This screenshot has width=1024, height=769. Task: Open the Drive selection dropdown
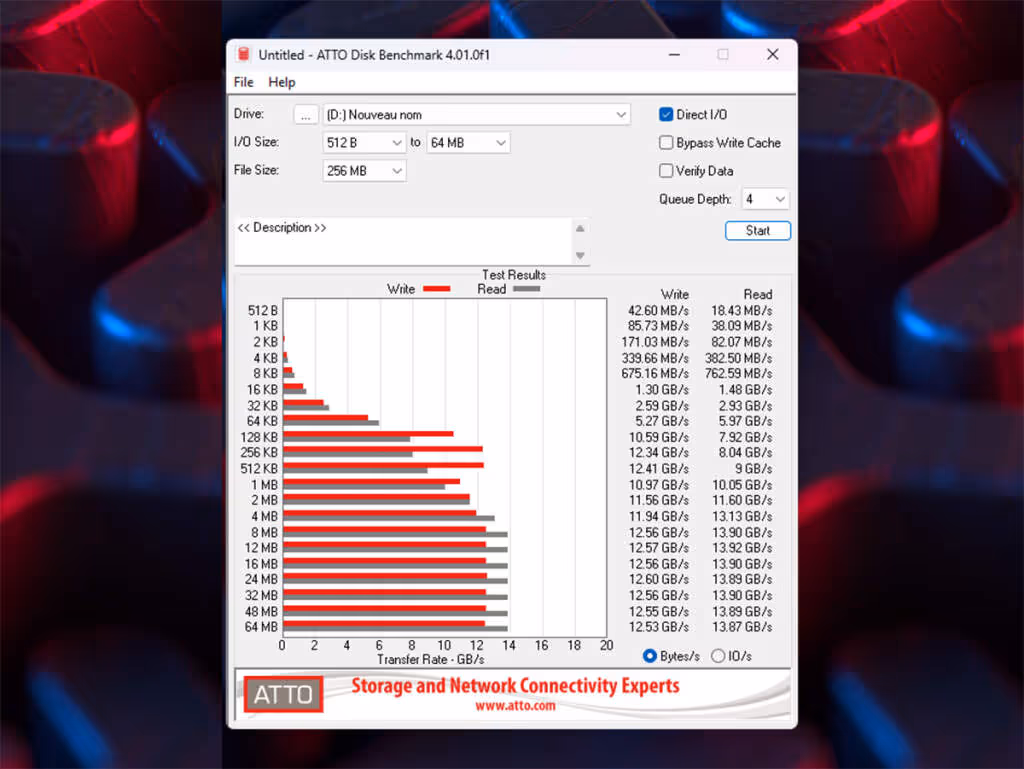click(x=476, y=115)
